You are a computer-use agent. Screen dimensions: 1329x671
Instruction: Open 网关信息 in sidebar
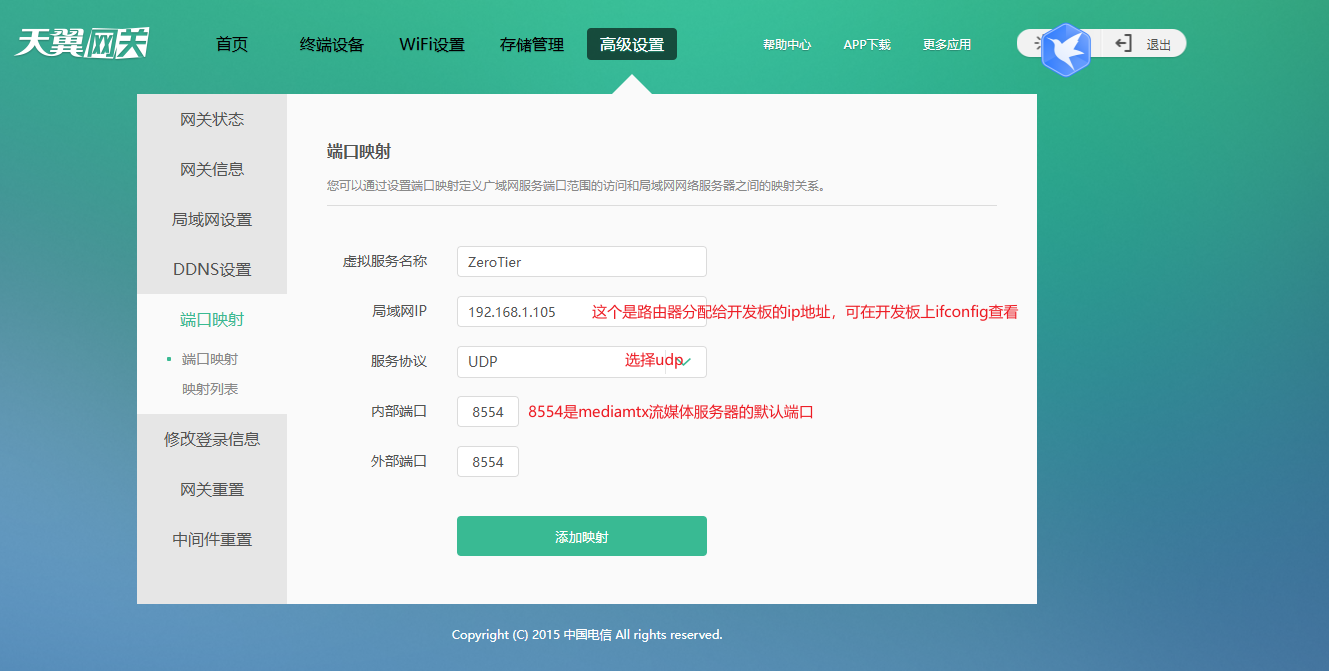point(212,169)
